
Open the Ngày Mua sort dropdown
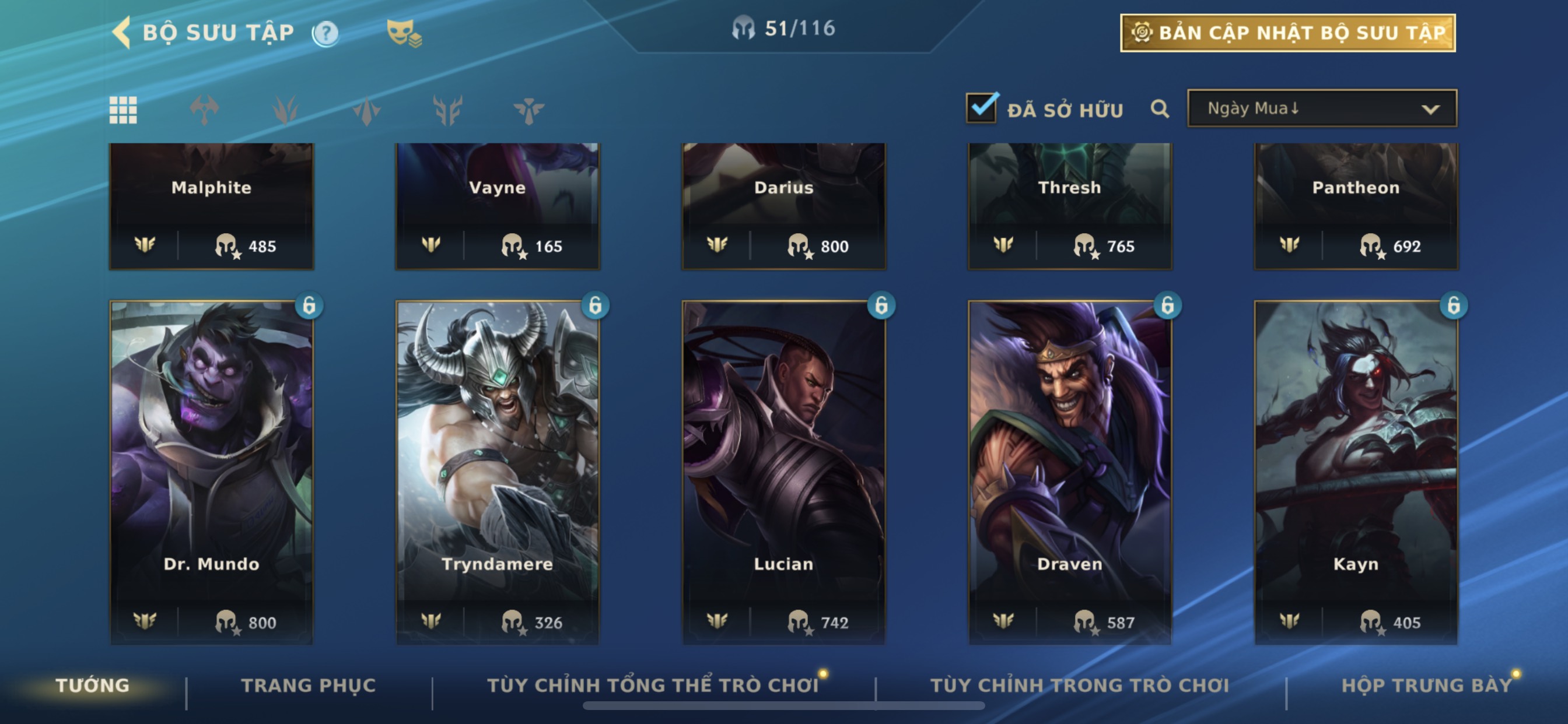1322,108
